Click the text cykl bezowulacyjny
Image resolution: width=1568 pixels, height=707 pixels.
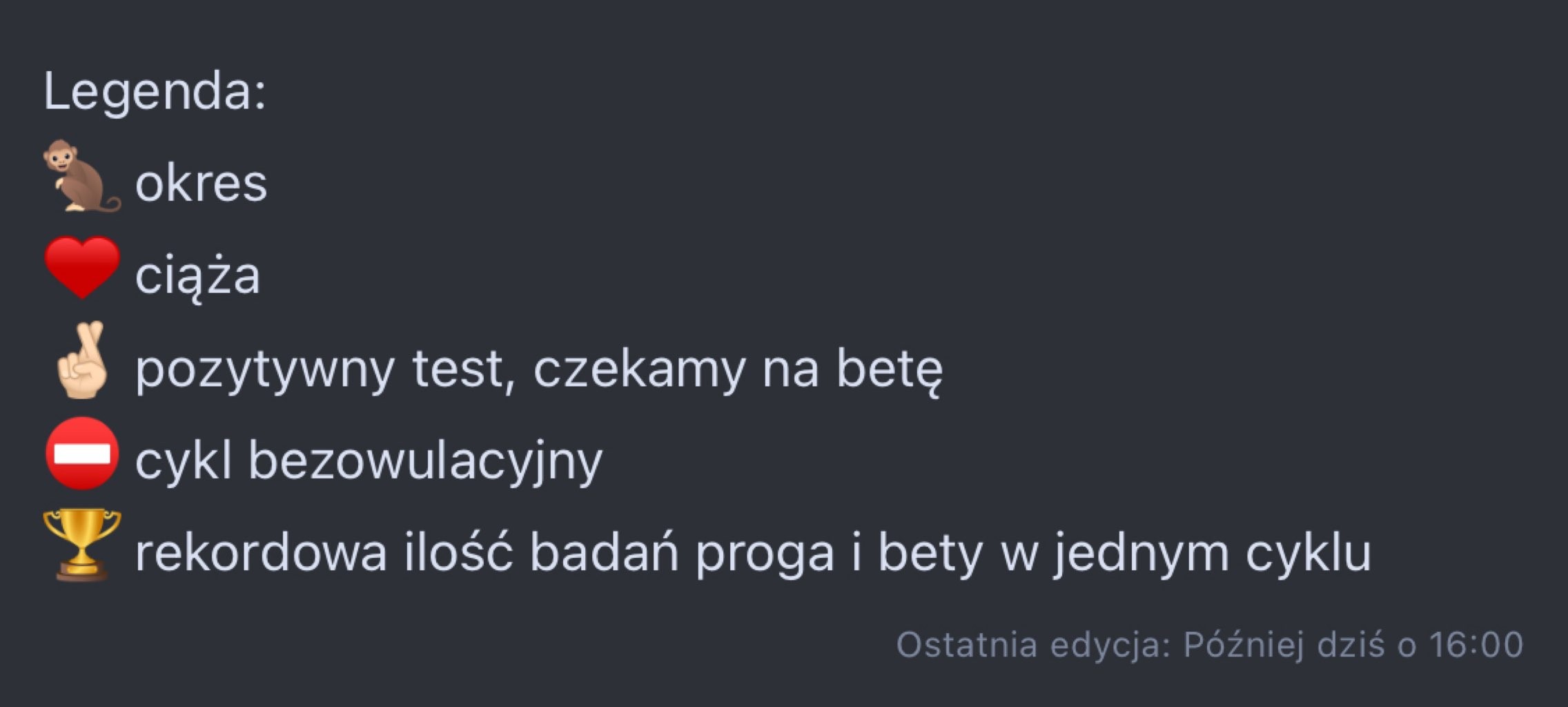[369, 461]
